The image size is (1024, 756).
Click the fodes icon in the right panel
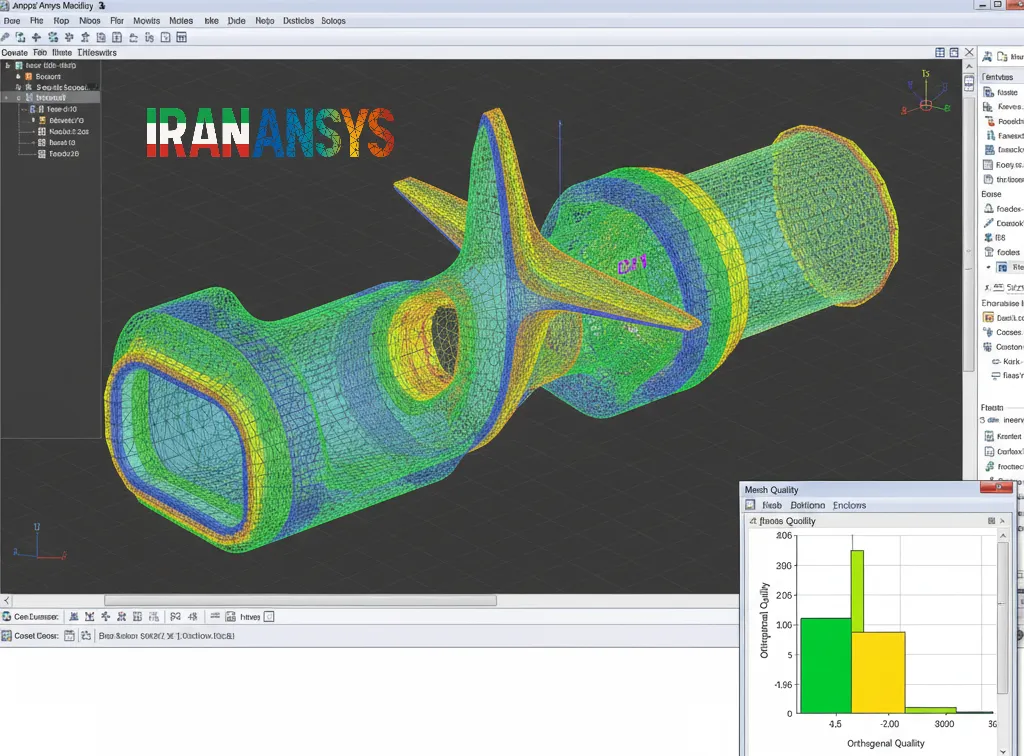coord(988,252)
